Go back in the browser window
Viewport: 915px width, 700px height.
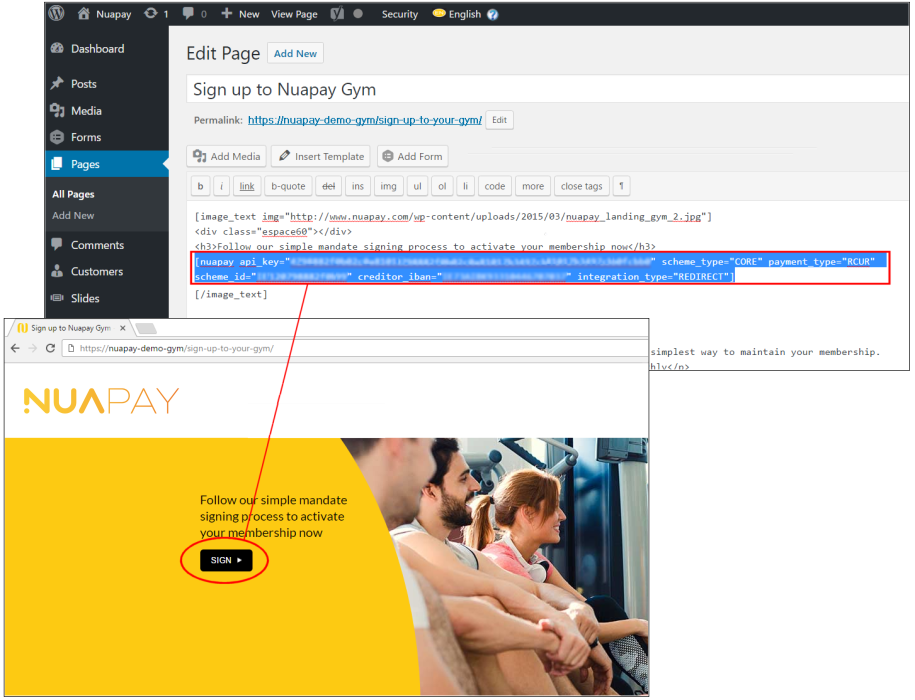click(x=15, y=348)
